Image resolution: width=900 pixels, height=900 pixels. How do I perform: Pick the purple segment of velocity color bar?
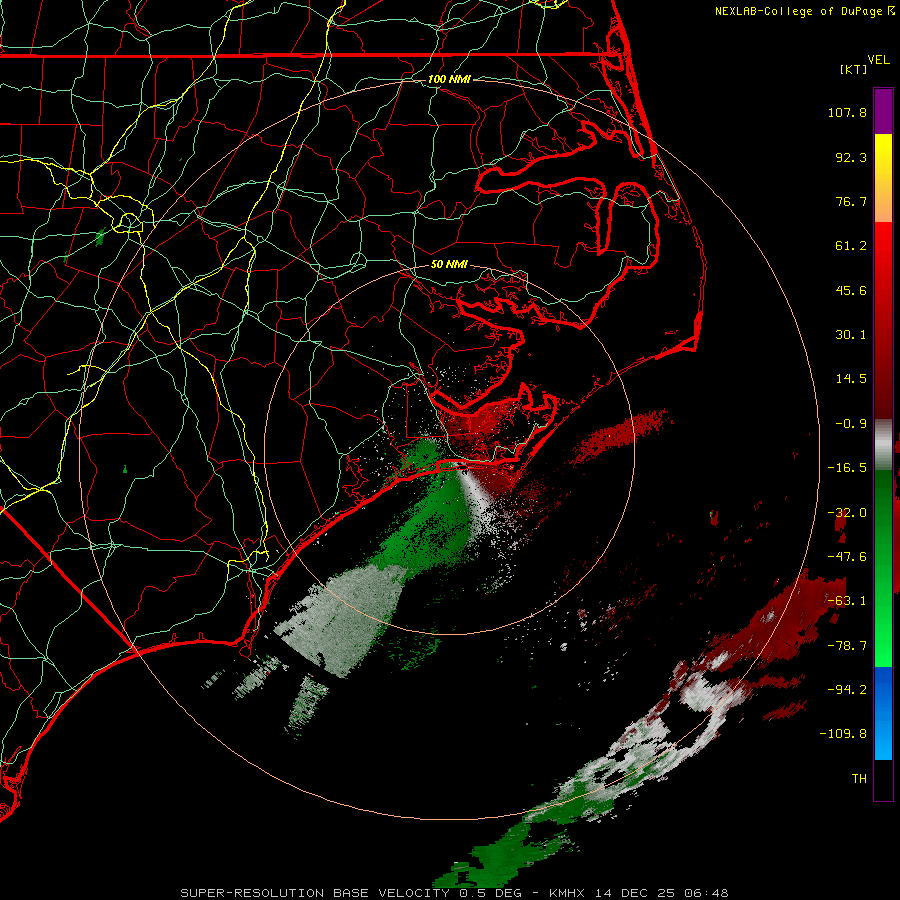pos(883,111)
